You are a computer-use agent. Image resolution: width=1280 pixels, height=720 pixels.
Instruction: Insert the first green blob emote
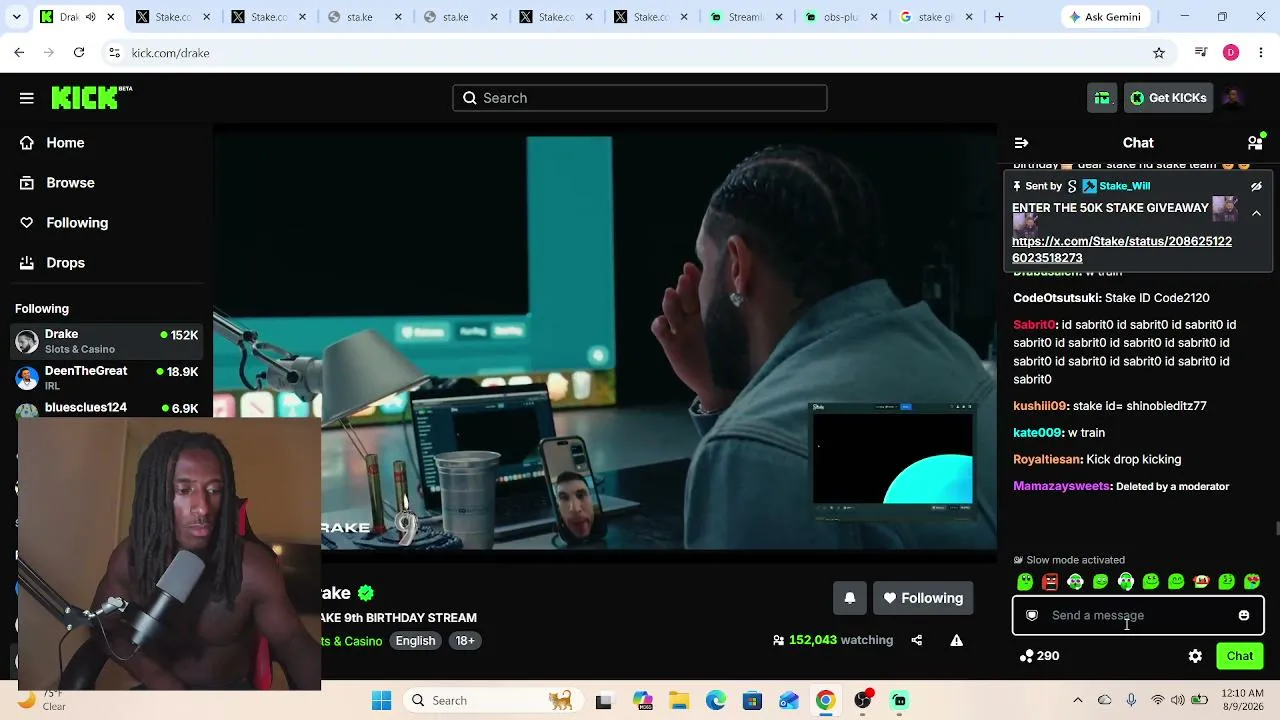(x=1025, y=582)
